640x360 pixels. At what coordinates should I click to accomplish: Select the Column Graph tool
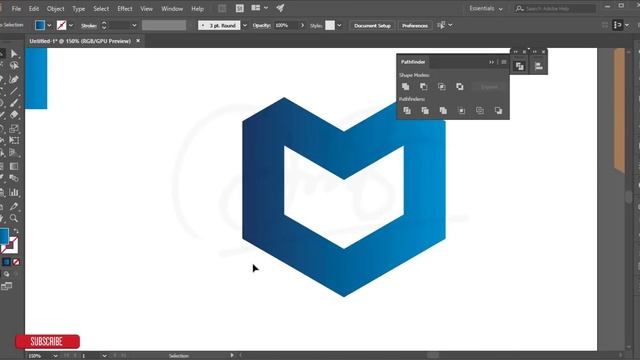click(x=14, y=192)
